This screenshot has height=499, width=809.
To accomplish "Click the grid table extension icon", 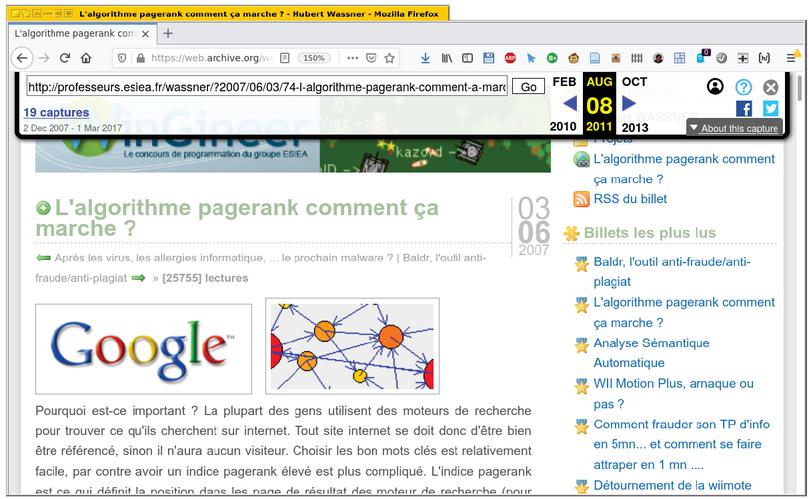I will pyautogui.click(x=679, y=58).
